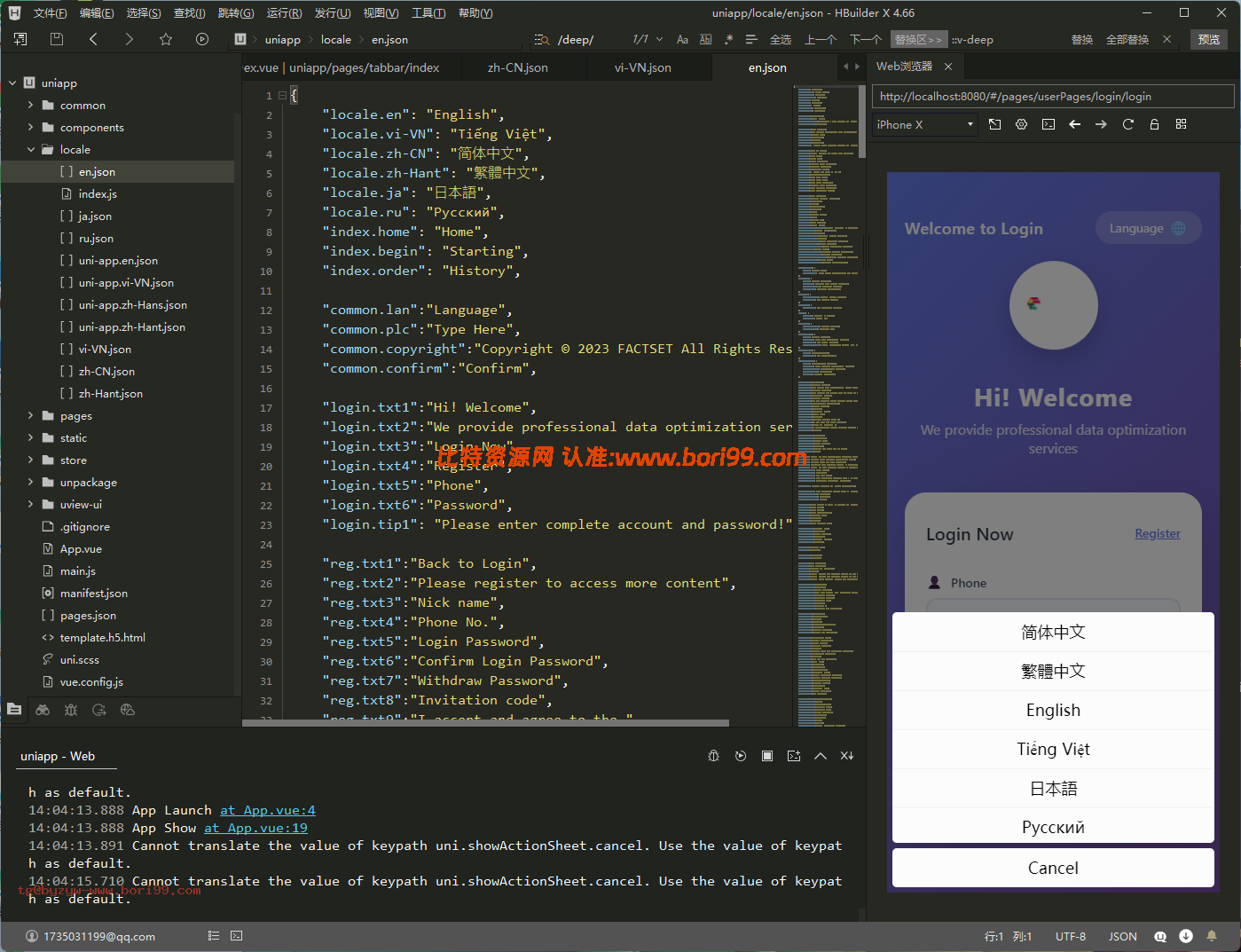Open the iPhone X device dropdown

pos(925,125)
